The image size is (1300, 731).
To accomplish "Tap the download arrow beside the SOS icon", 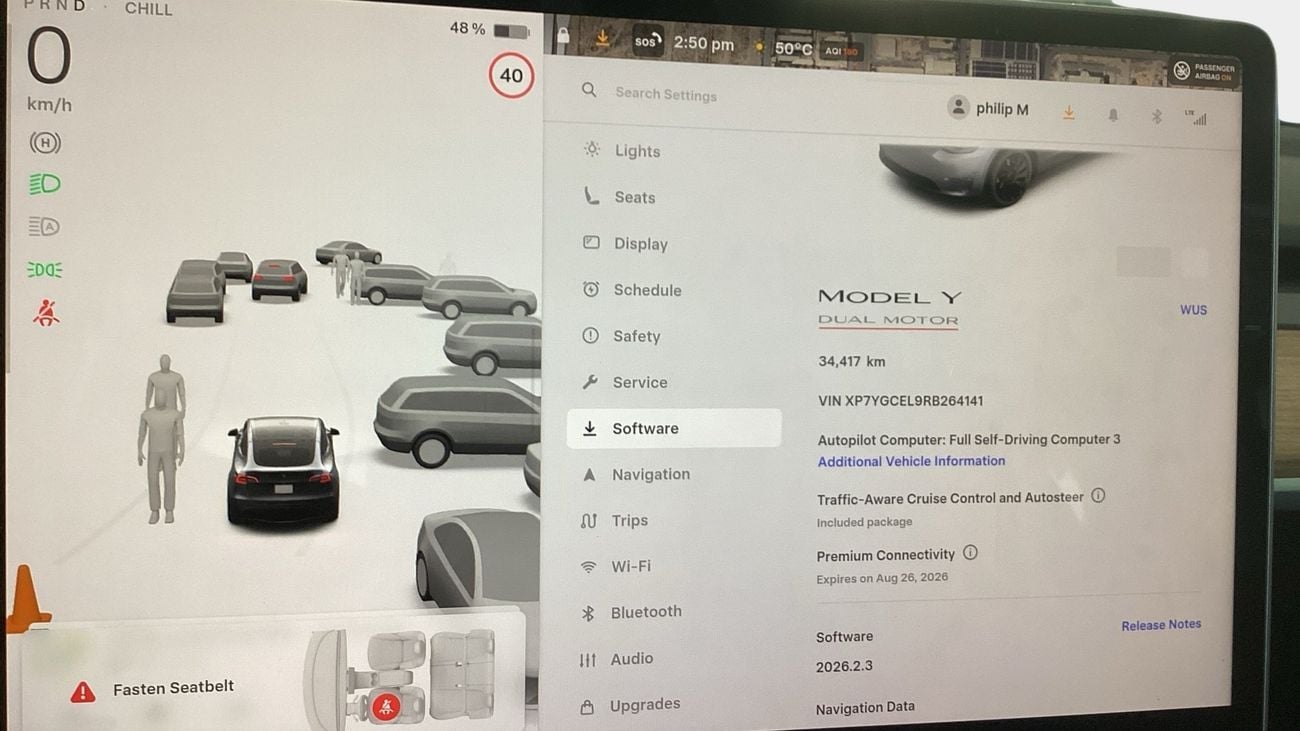I will 602,38.
